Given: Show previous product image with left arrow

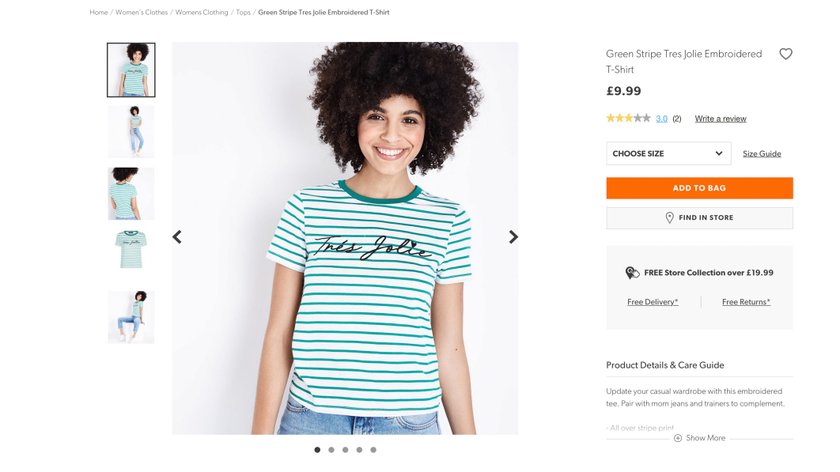Looking at the screenshot, I should point(177,237).
